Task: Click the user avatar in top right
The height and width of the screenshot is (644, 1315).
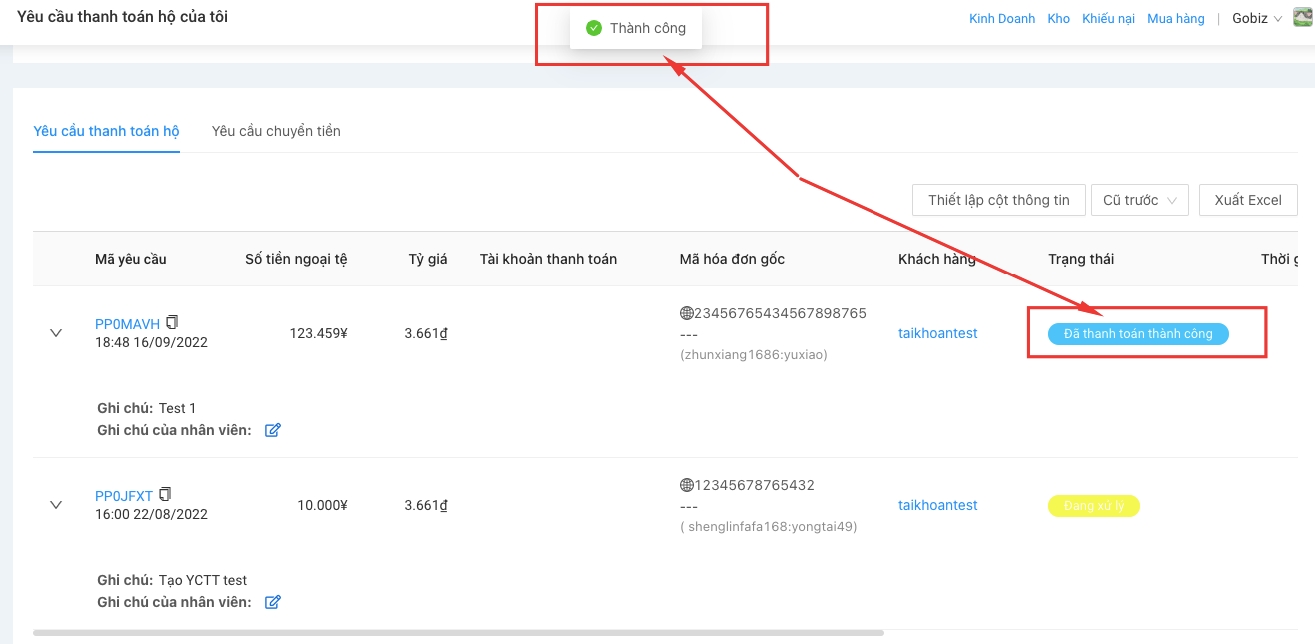Action: [x=1301, y=18]
